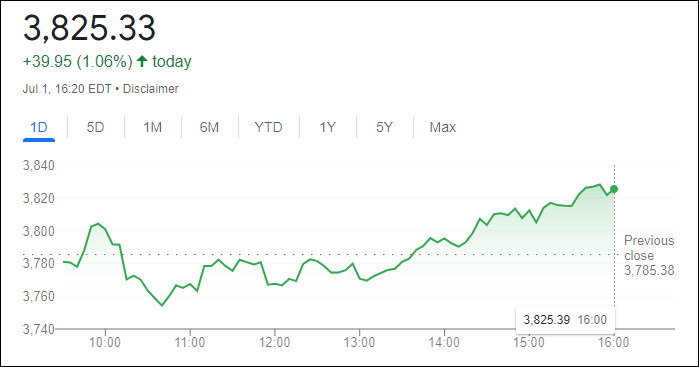This screenshot has height=367, width=699.
Task: Switch to 1Y chart view
Action: click(328, 128)
